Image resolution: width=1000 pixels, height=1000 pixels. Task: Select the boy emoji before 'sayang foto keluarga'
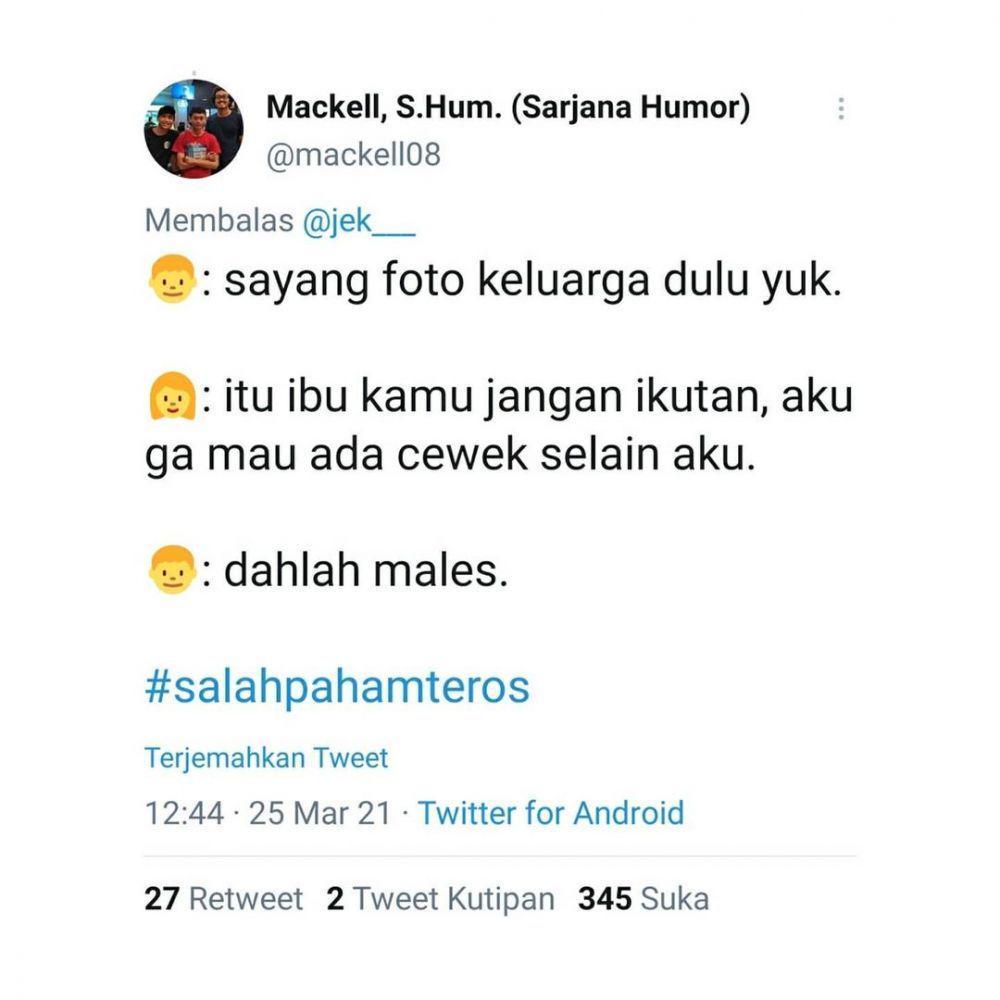[x=172, y=279]
